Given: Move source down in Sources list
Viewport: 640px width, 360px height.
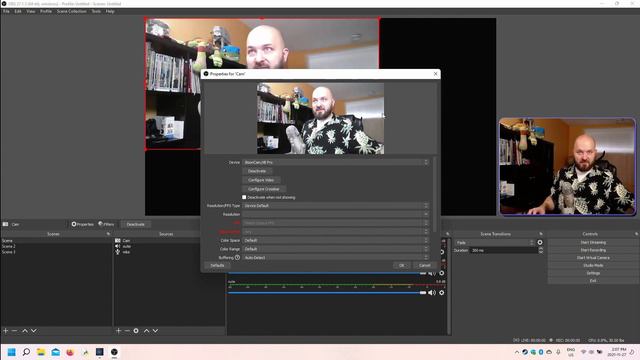Looking at the screenshot, I should (x=156, y=331).
